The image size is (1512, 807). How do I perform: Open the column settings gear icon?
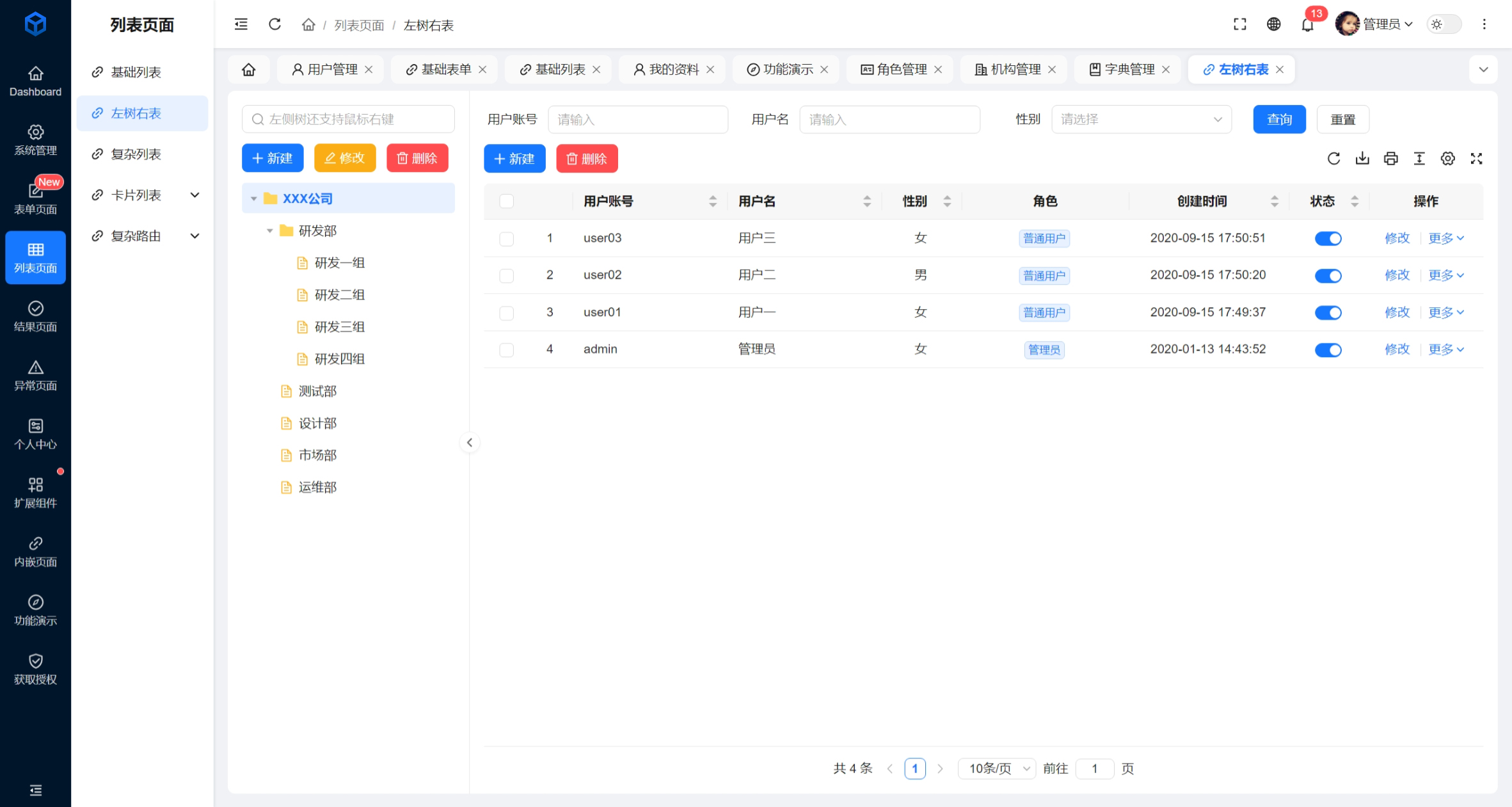[1447, 159]
